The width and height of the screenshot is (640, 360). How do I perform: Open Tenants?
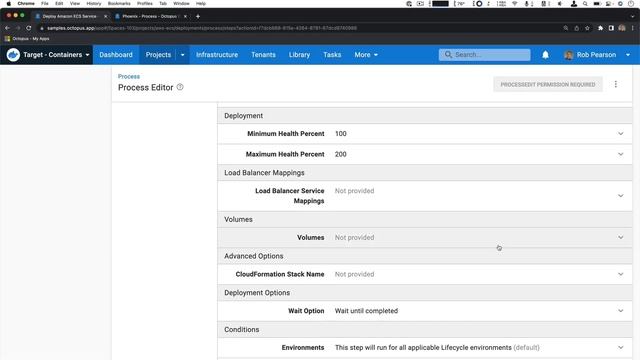[263, 55]
